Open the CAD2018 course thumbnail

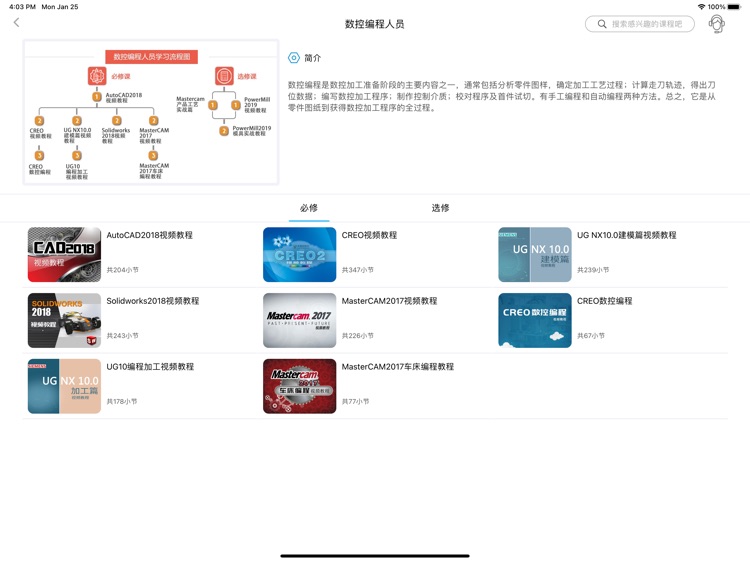[64, 254]
